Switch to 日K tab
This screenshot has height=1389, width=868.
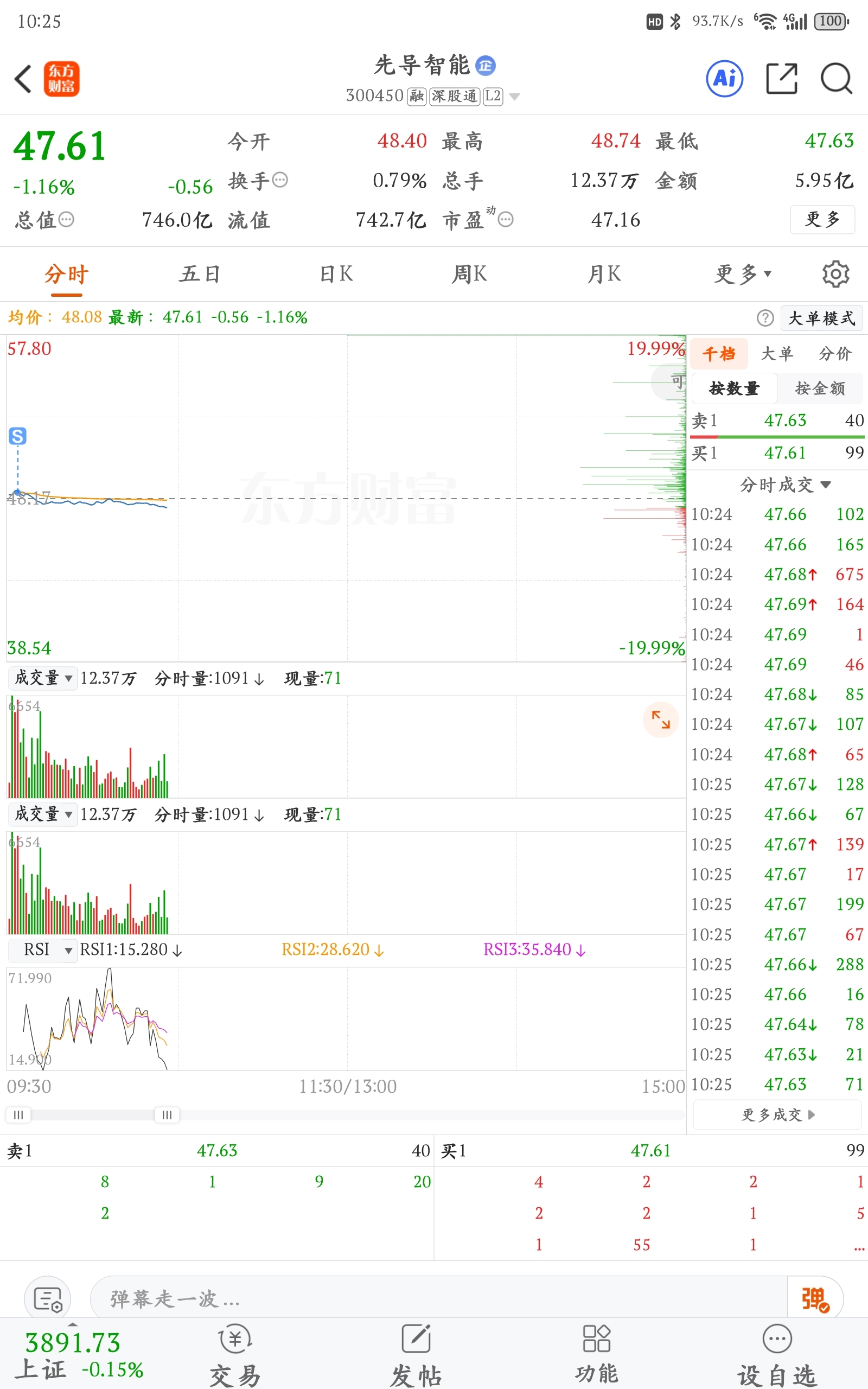(x=336, y=275)
